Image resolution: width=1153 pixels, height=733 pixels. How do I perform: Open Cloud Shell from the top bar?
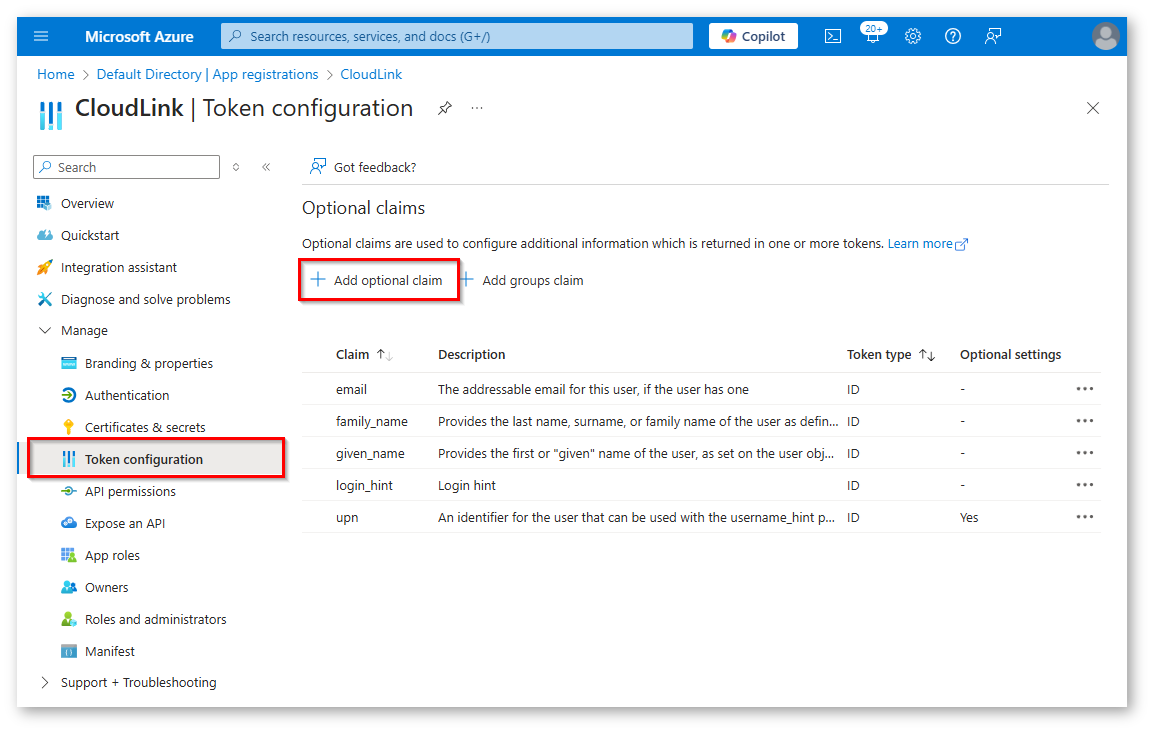click(832, 36)
